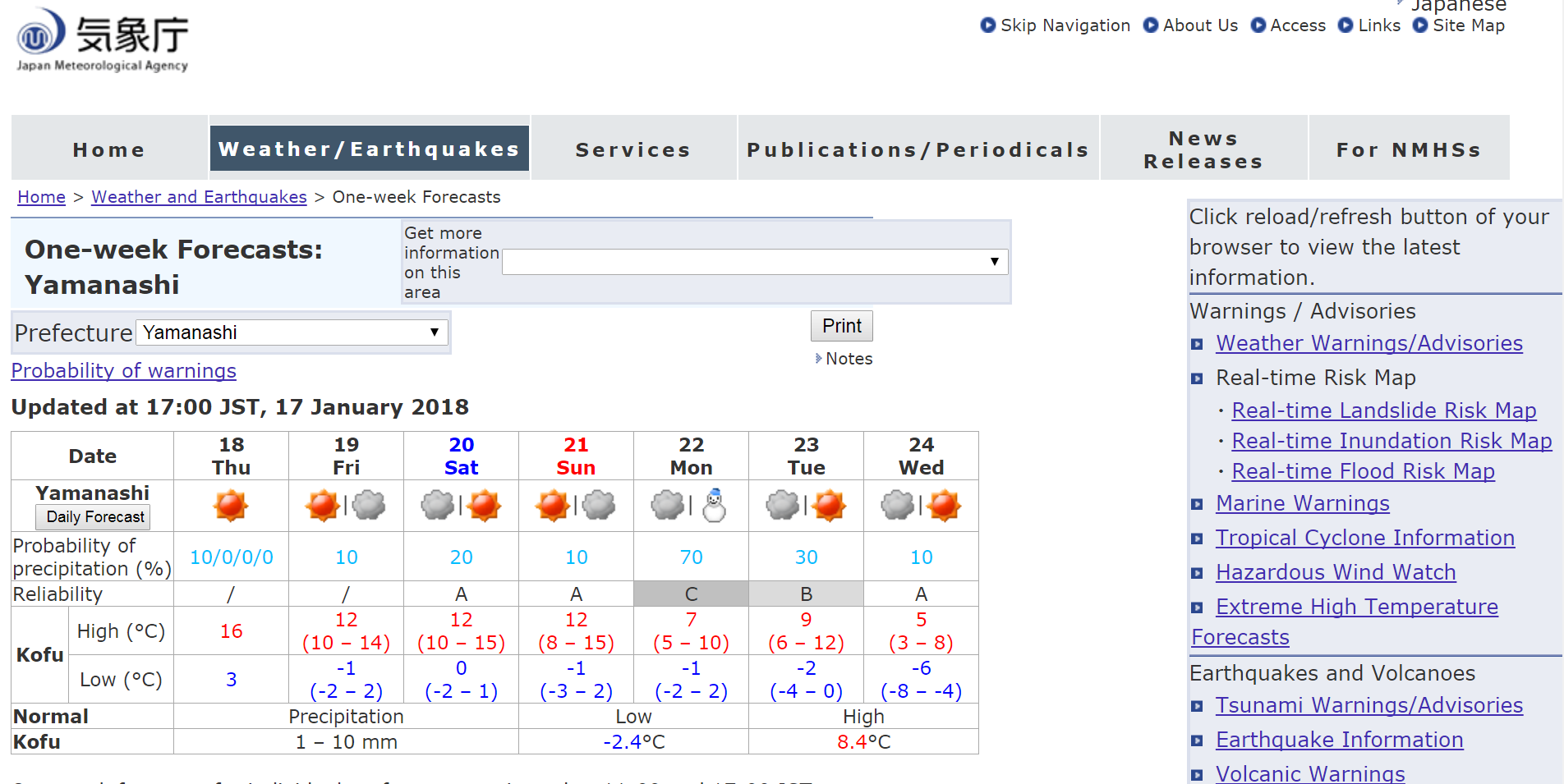This screenshot has height=784, width=1564.
Task: Click the Daily Forecast button
Action: 93,517
